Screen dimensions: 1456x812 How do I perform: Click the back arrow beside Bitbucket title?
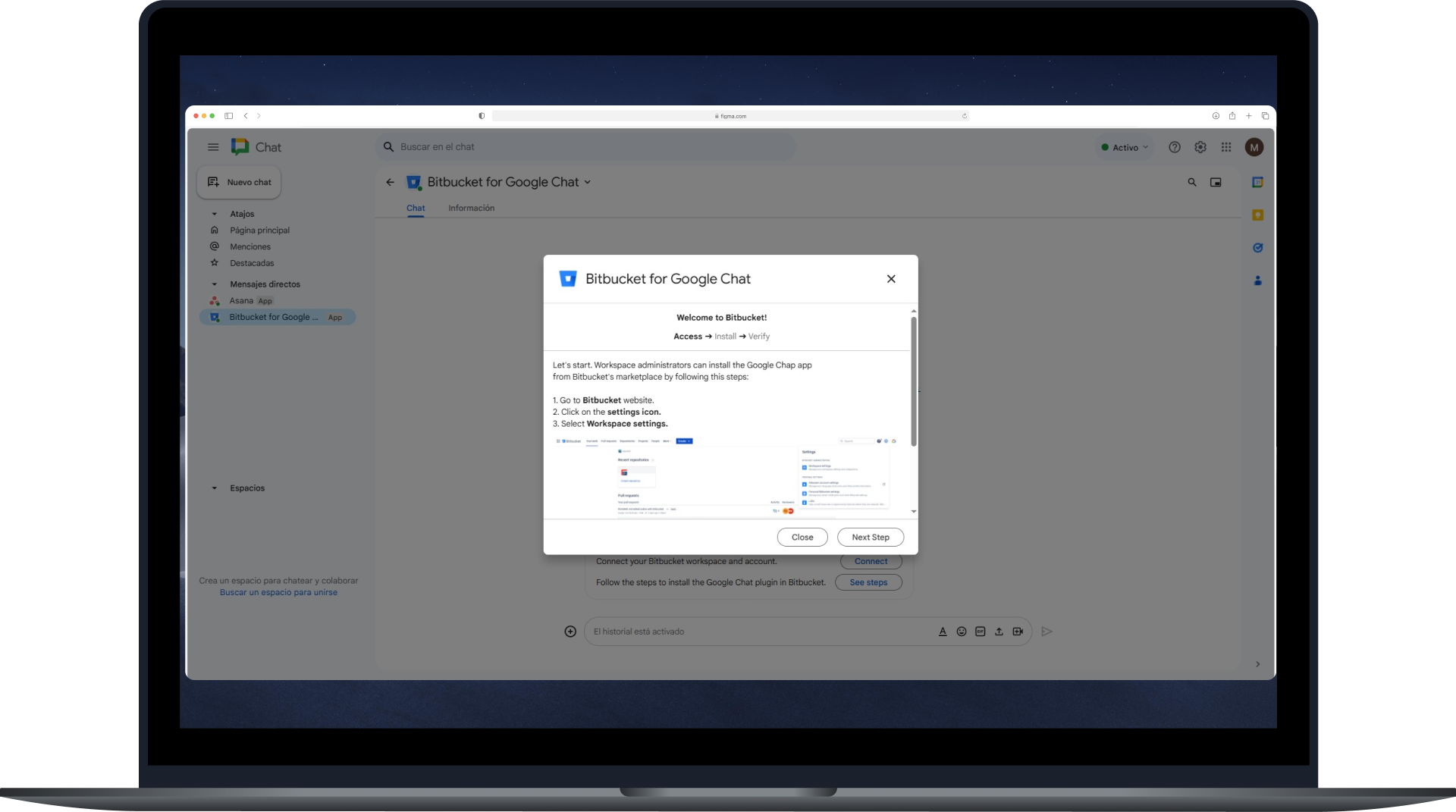tap(390, 182)
